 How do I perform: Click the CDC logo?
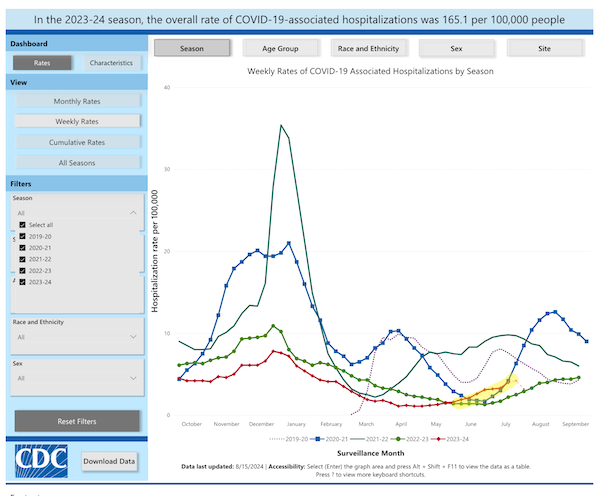40,460
